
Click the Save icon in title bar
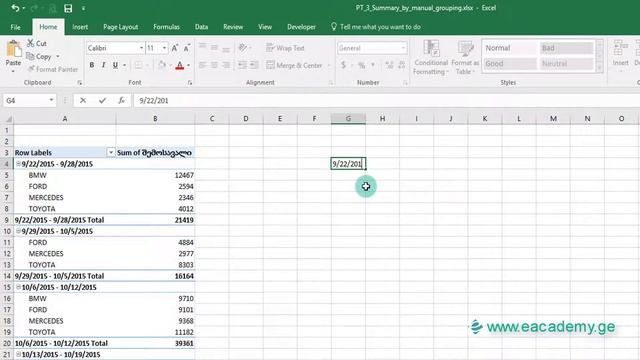click(68, 8)
